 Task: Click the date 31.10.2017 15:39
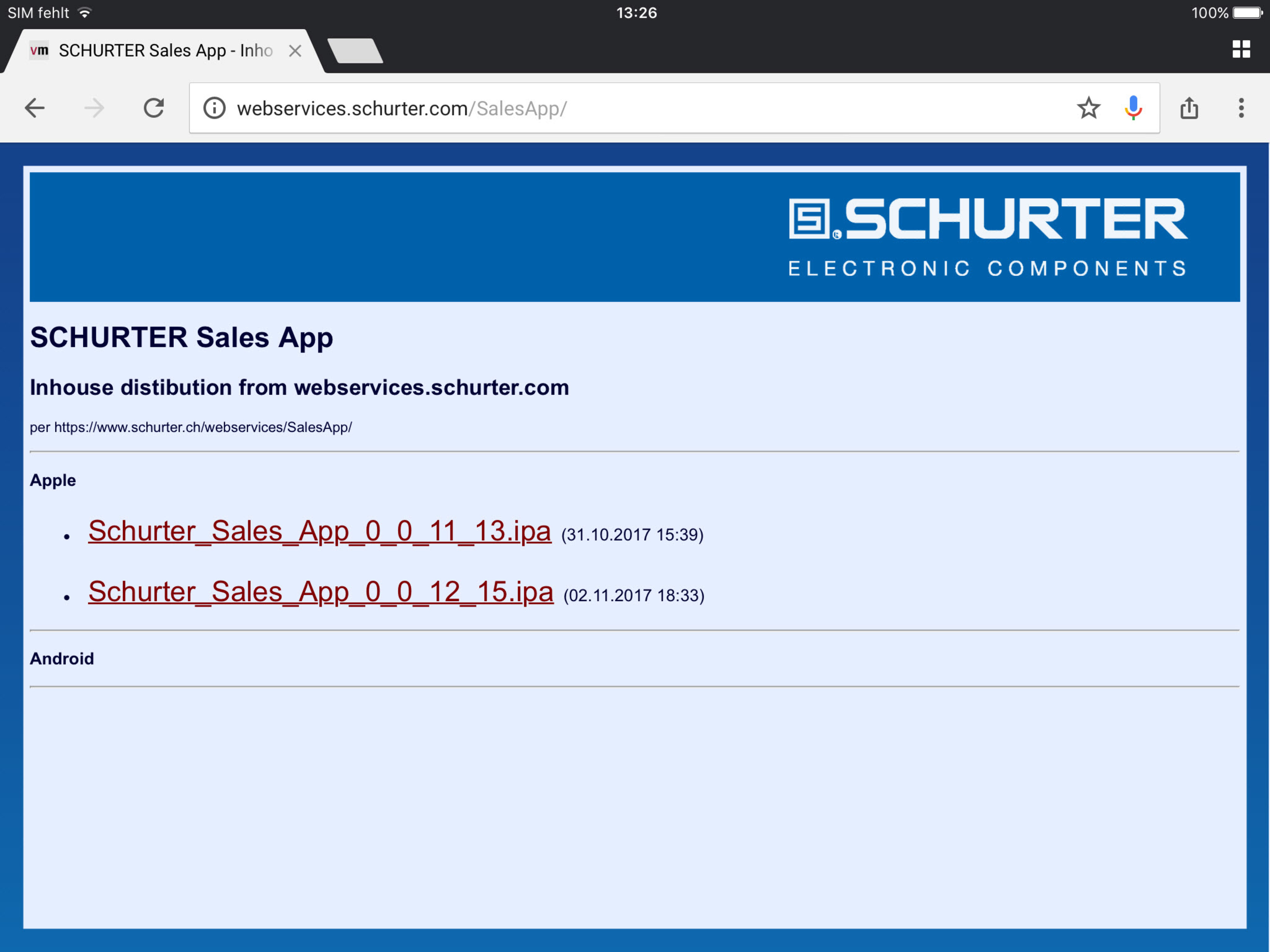(633, 535)
